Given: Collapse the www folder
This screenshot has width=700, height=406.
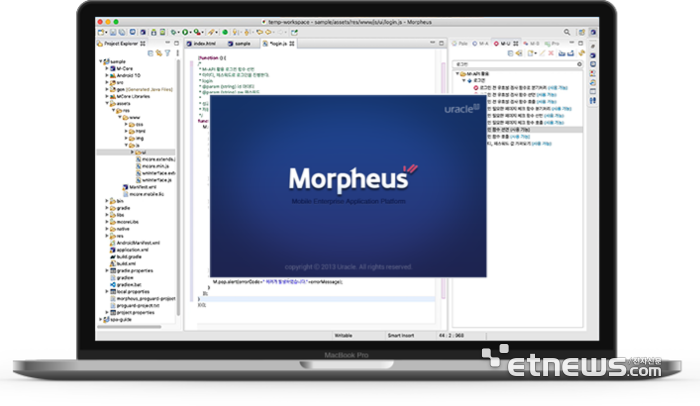Looking at the screenshot, I should point(120,117).
